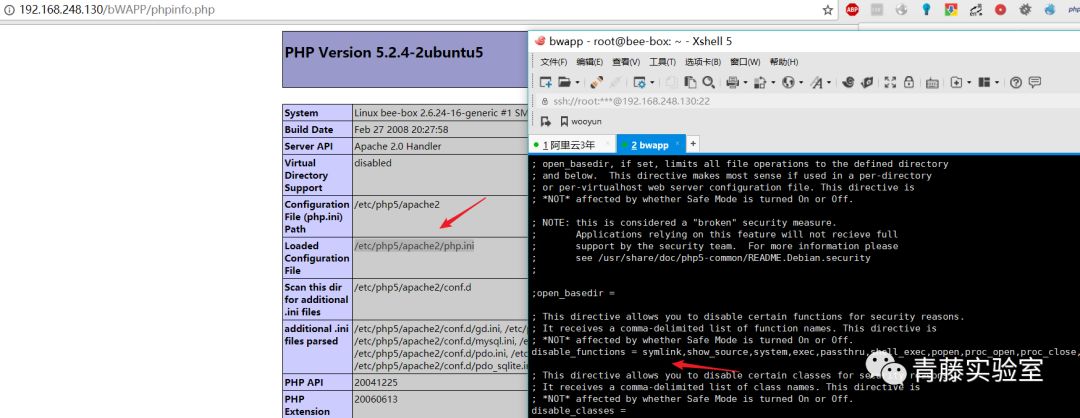Open the 窗口(W) menu in Xshell
This screenshot has width=1080, height=418.
pyautogui.click(x=745, y=62)
